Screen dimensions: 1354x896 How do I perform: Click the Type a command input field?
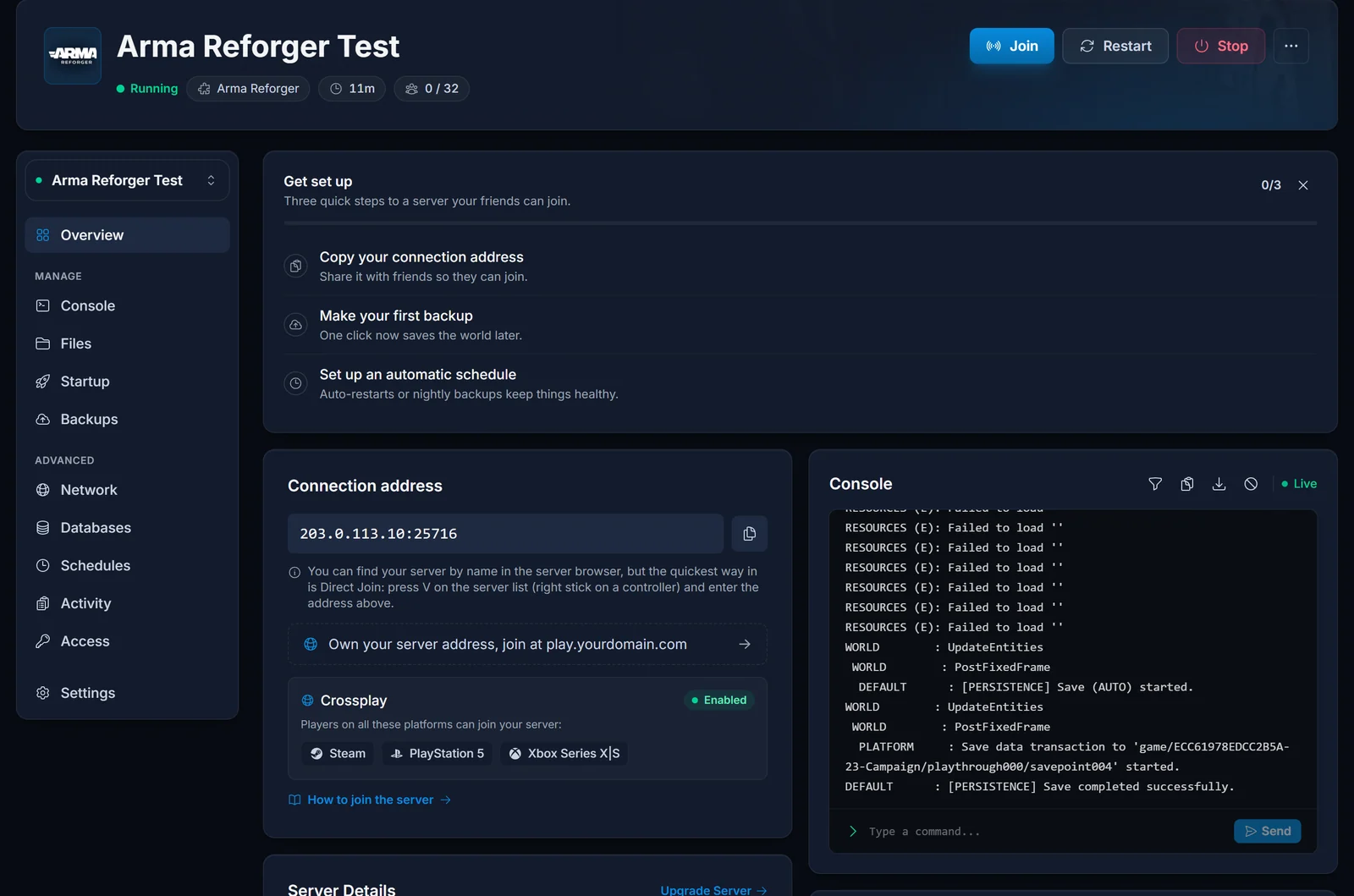tap(1046, 832)
